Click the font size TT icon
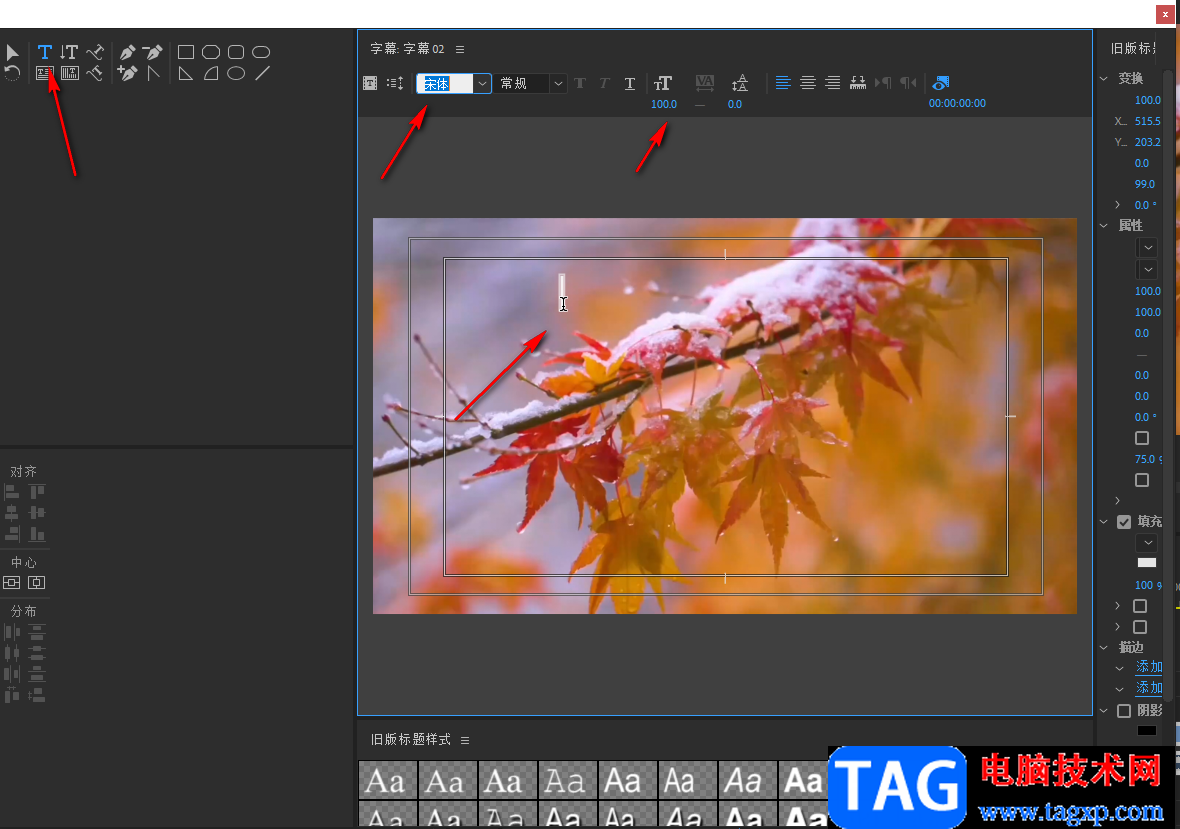The height and width of the screenshot is (829, 1180). (x=663, y=83)
